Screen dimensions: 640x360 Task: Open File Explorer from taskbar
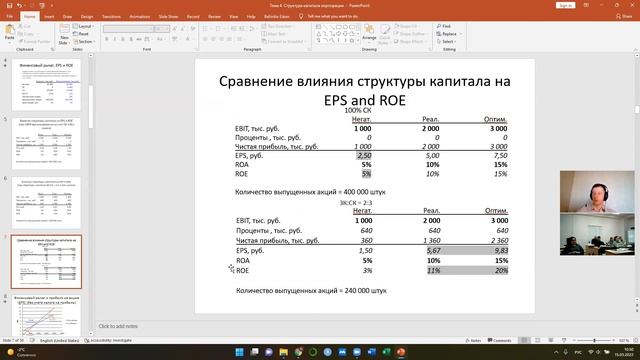[284, 352]
